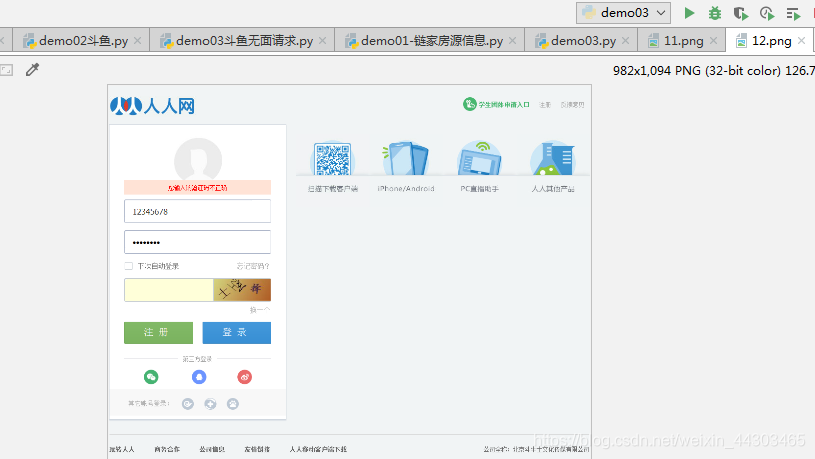815x459 pixels.
Task: Close the 12.png tab
Action: tap(801, 41)
